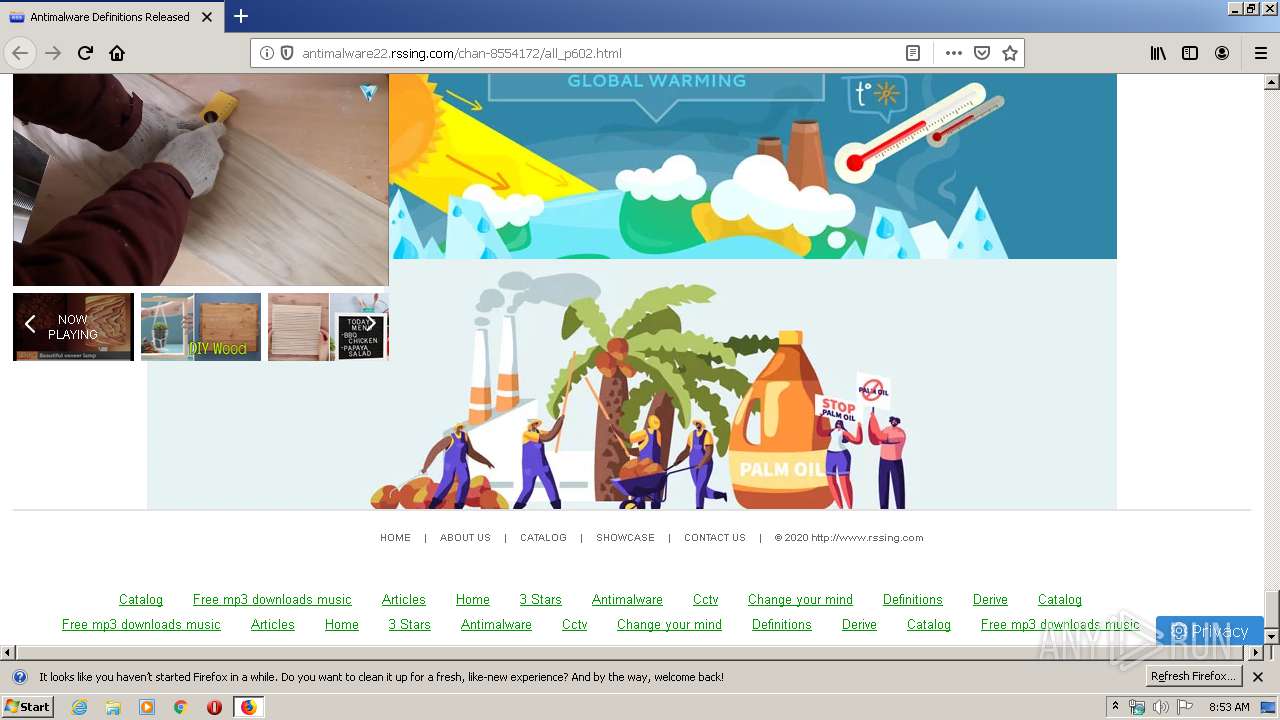The width and height of the screenshot is (1280, 720).
Task: Open Antimalware link in first row
Action: tap(627, 600)
